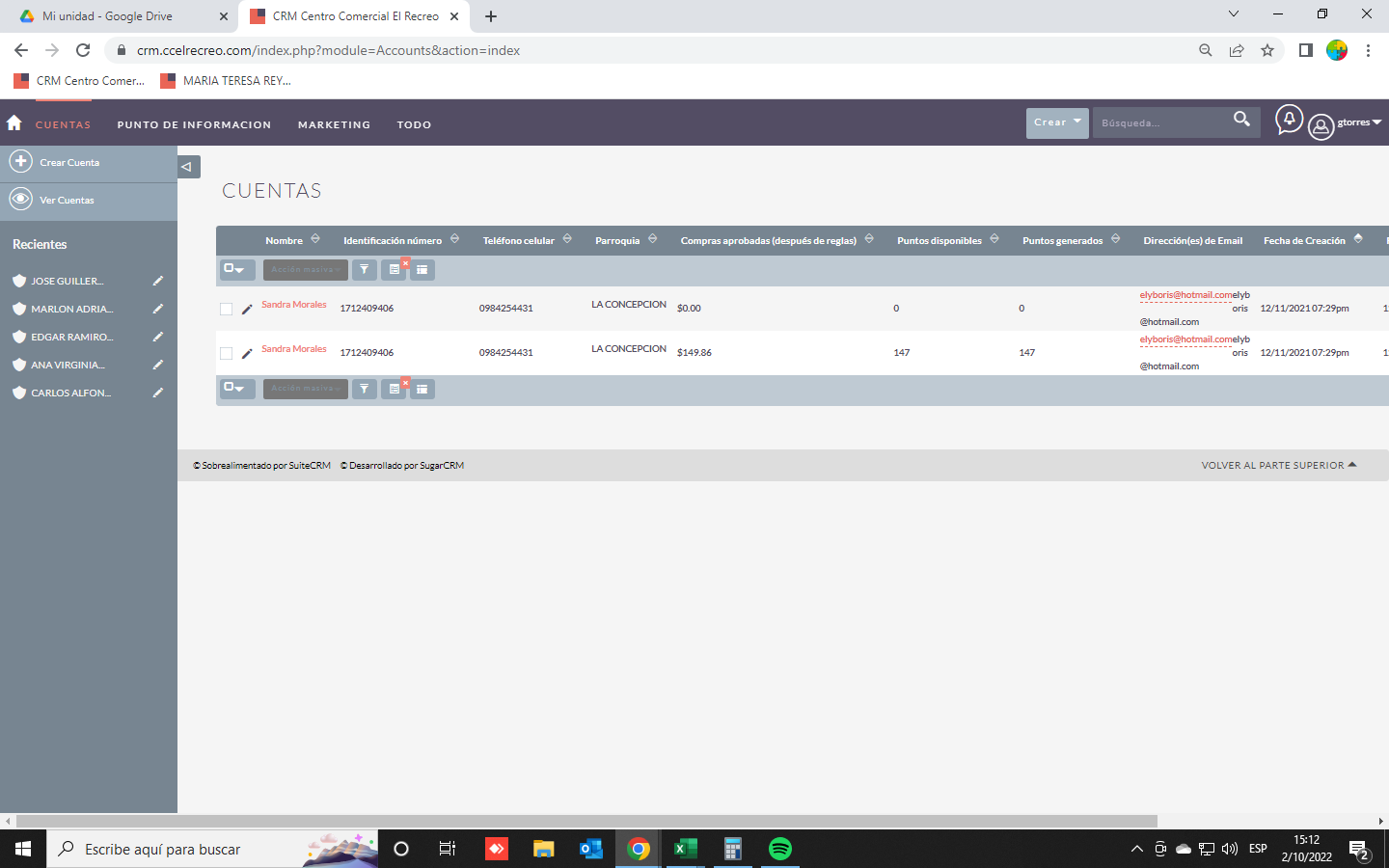This screenshot has height=868, width=1389.
Task: Sort by Nombre column arrow
Action: [x=315, y=239]
